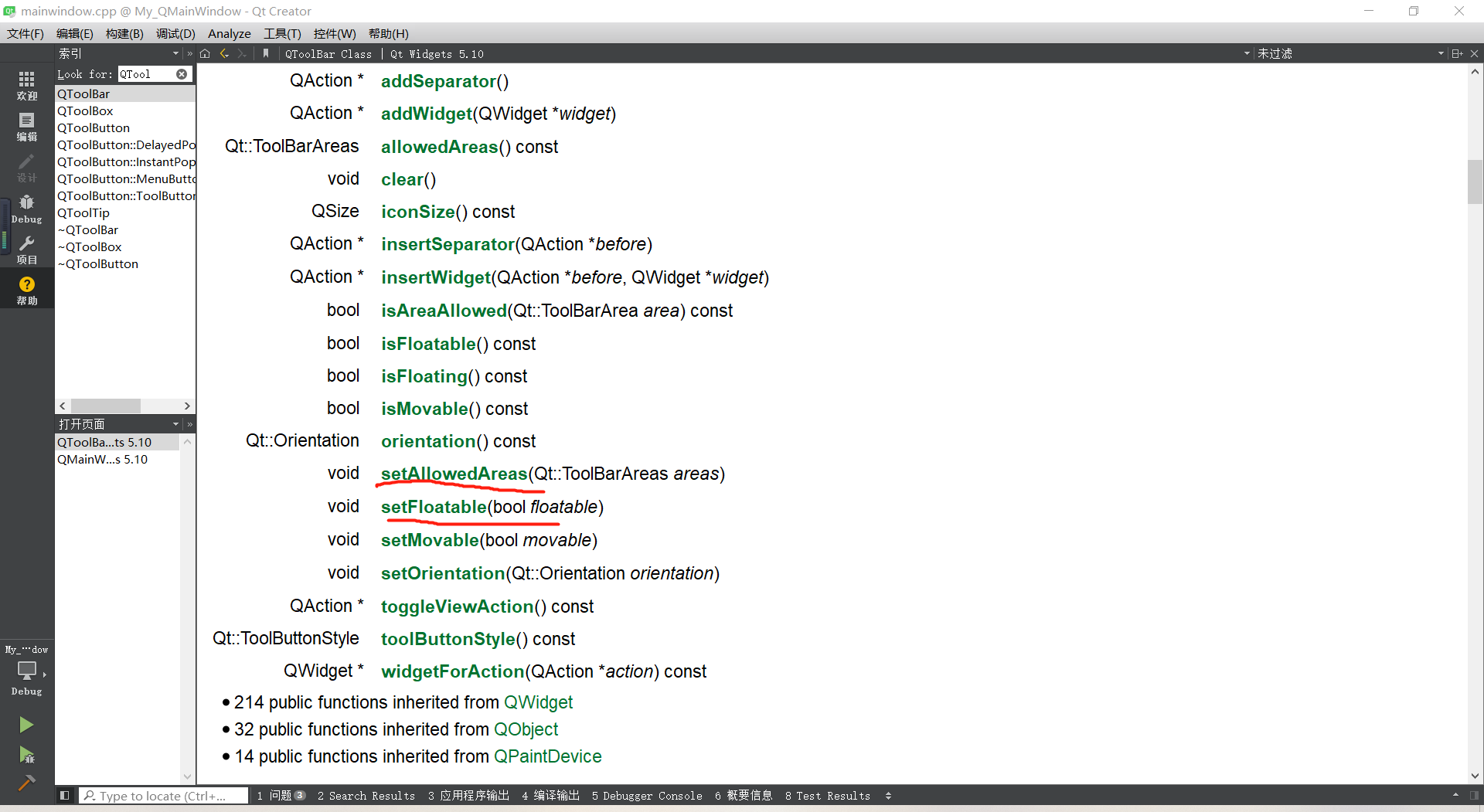
Task: Open the 调试(D) menu
Action: pyautogui.click(x=175, y=33)
